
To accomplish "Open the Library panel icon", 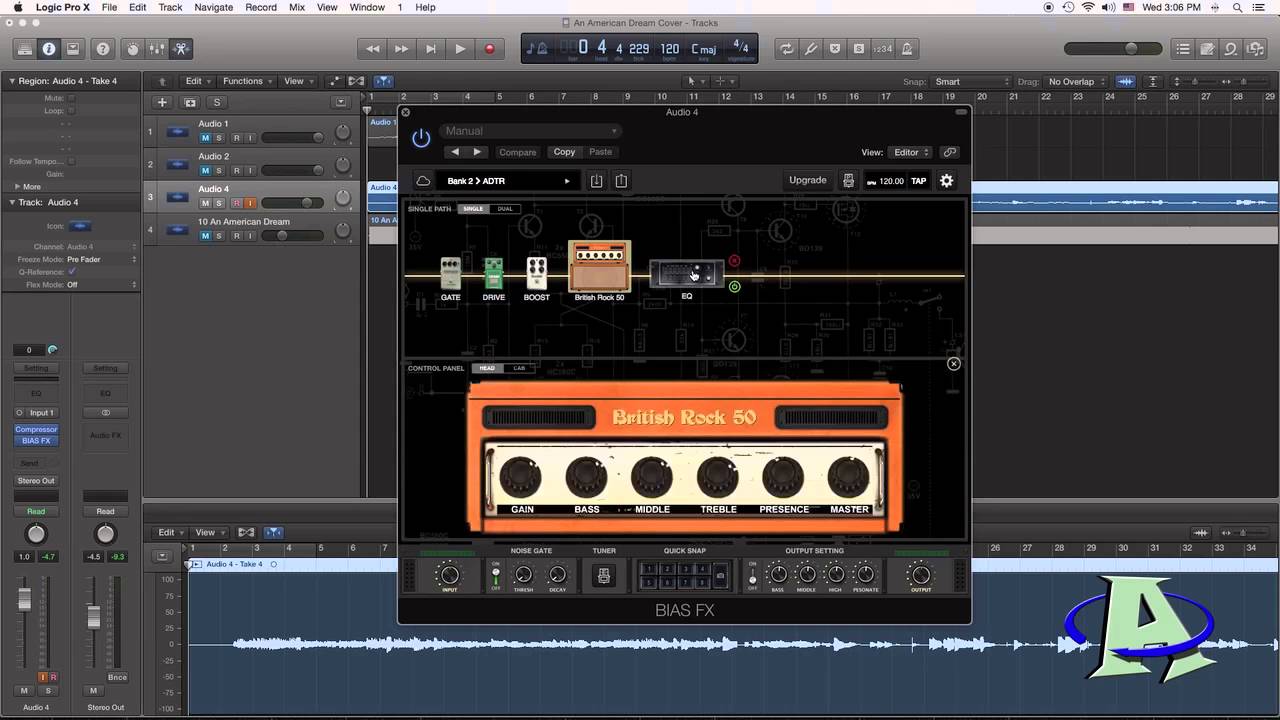I will [26, 48].
